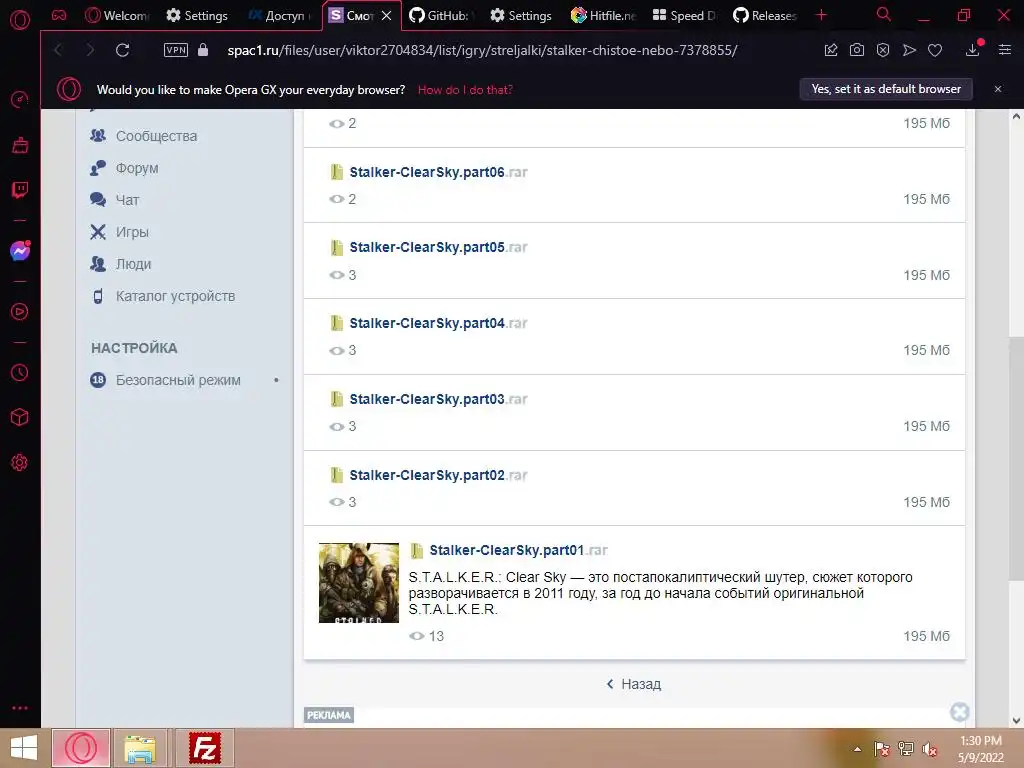
Task: Switch to the first Settings tab
Action: (197, 16)
